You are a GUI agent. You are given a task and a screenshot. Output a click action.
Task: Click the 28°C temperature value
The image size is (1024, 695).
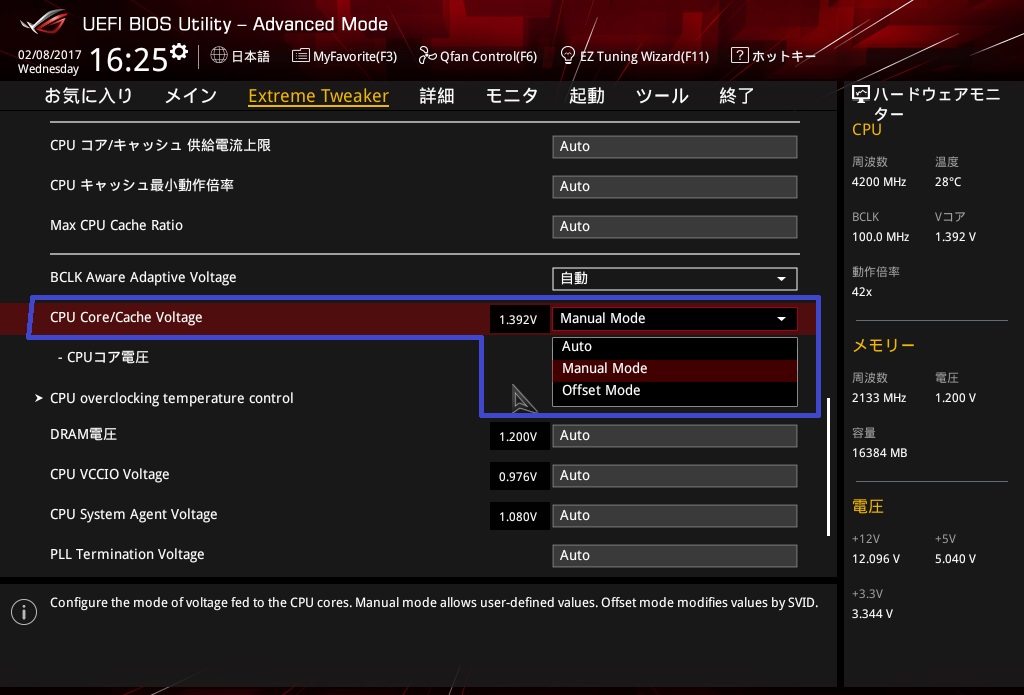[x=948, y=182]
